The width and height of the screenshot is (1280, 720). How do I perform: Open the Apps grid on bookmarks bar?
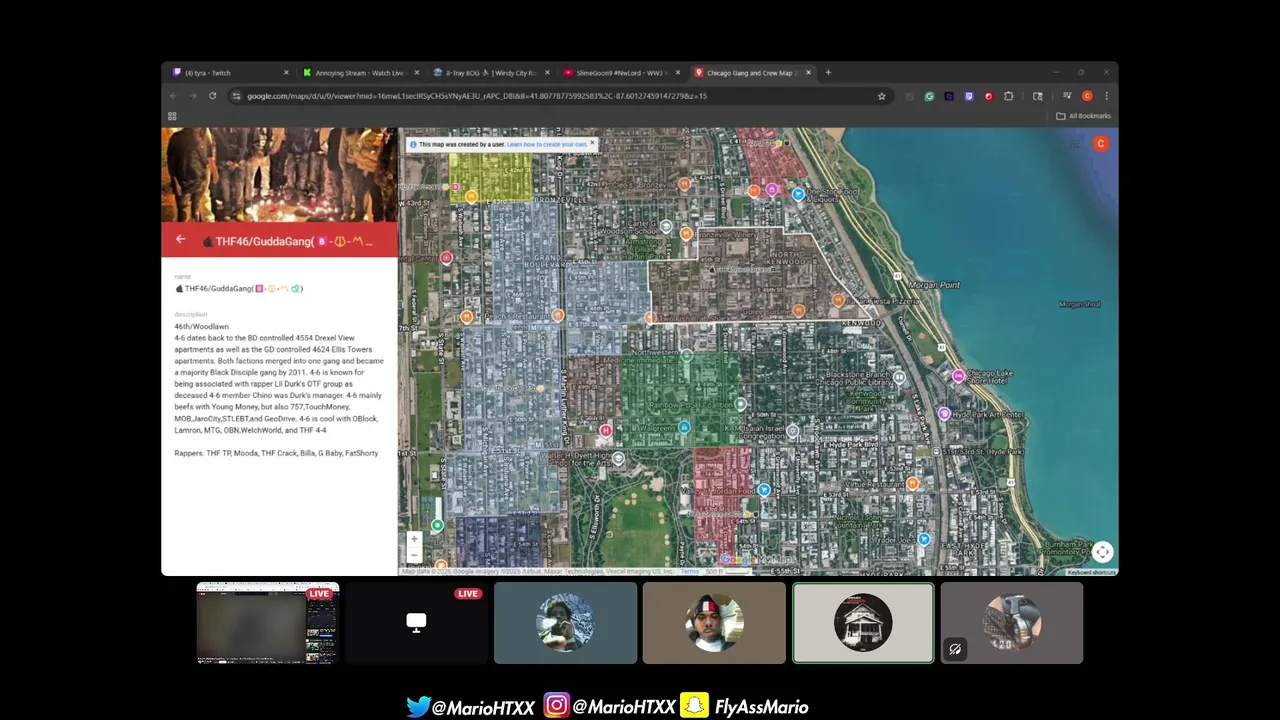point(172,116)
